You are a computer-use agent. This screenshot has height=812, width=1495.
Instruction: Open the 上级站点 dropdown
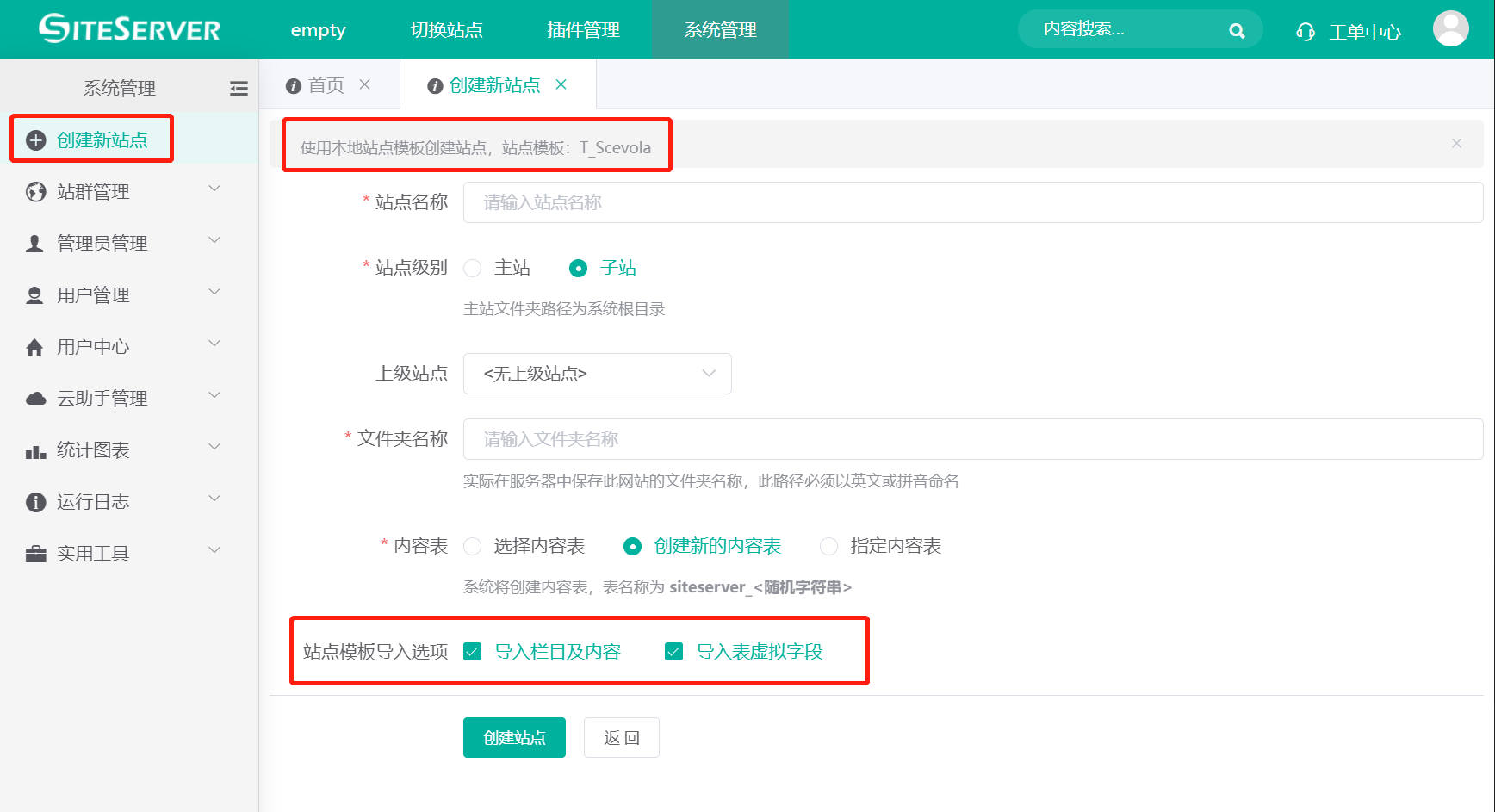pos(597,374)
